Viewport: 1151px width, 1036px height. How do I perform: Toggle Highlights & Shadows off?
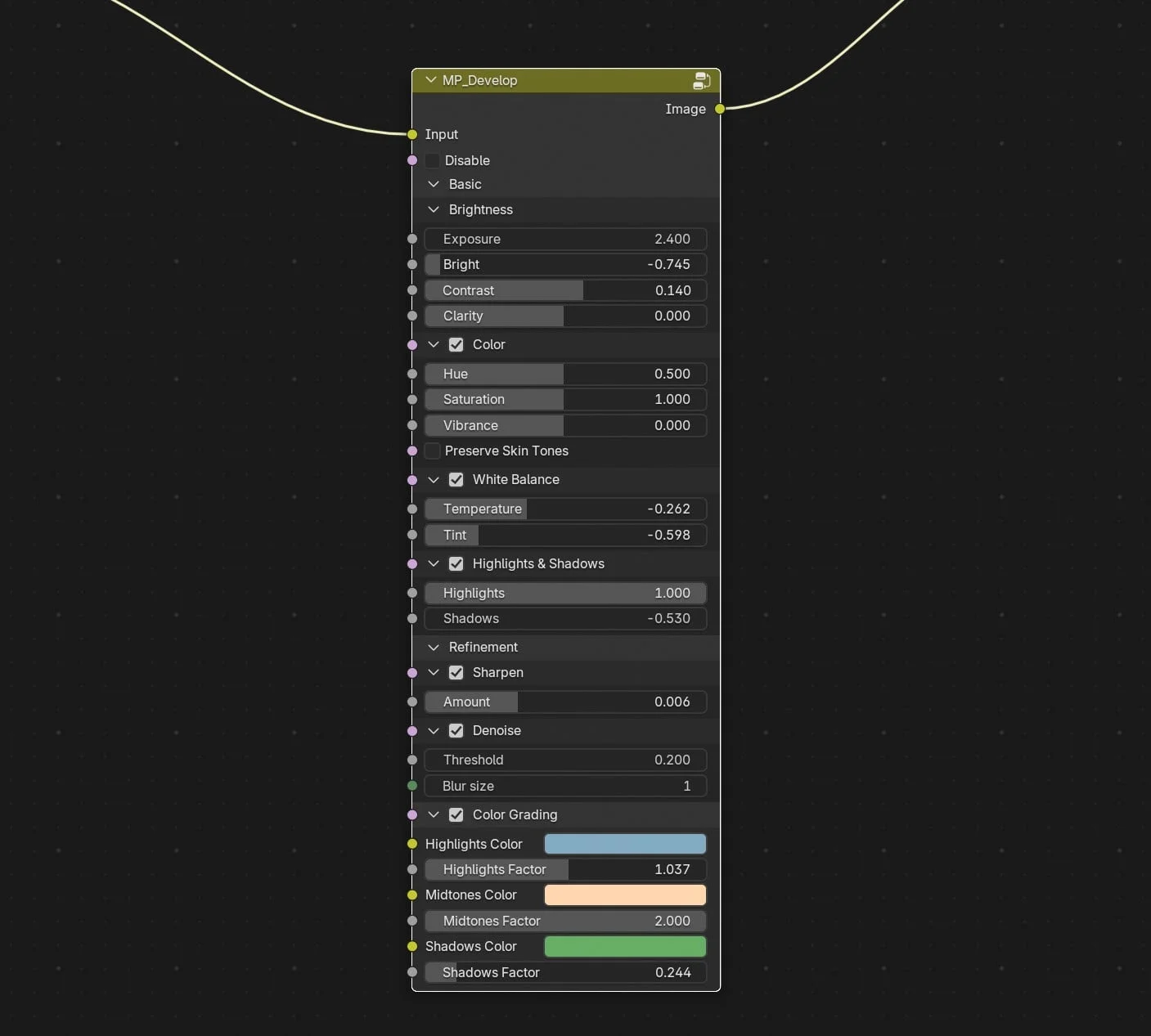pos(456,563)
